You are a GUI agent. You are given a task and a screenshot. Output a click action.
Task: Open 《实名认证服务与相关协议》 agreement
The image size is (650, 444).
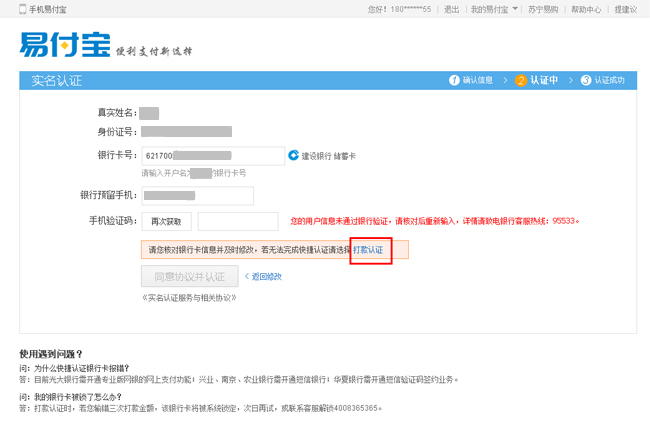pyautogui.click(x=189, y=298)
